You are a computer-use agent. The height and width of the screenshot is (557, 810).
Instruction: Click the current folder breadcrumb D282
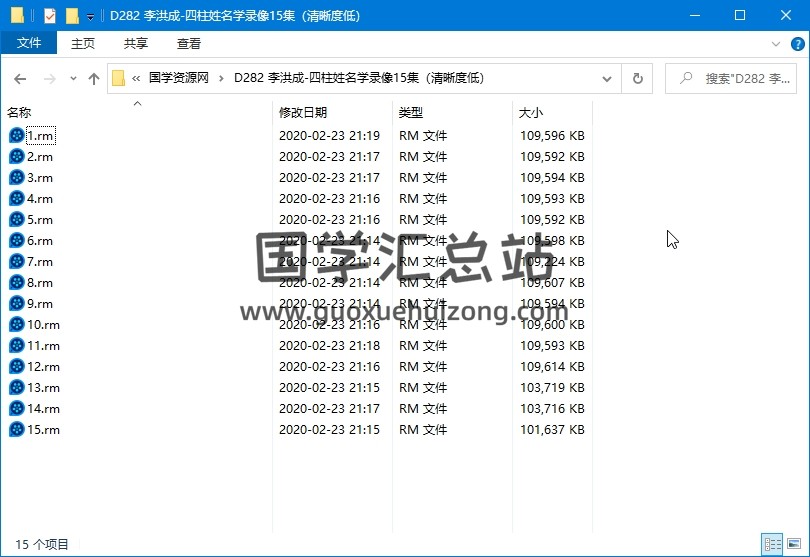(359, 78)
